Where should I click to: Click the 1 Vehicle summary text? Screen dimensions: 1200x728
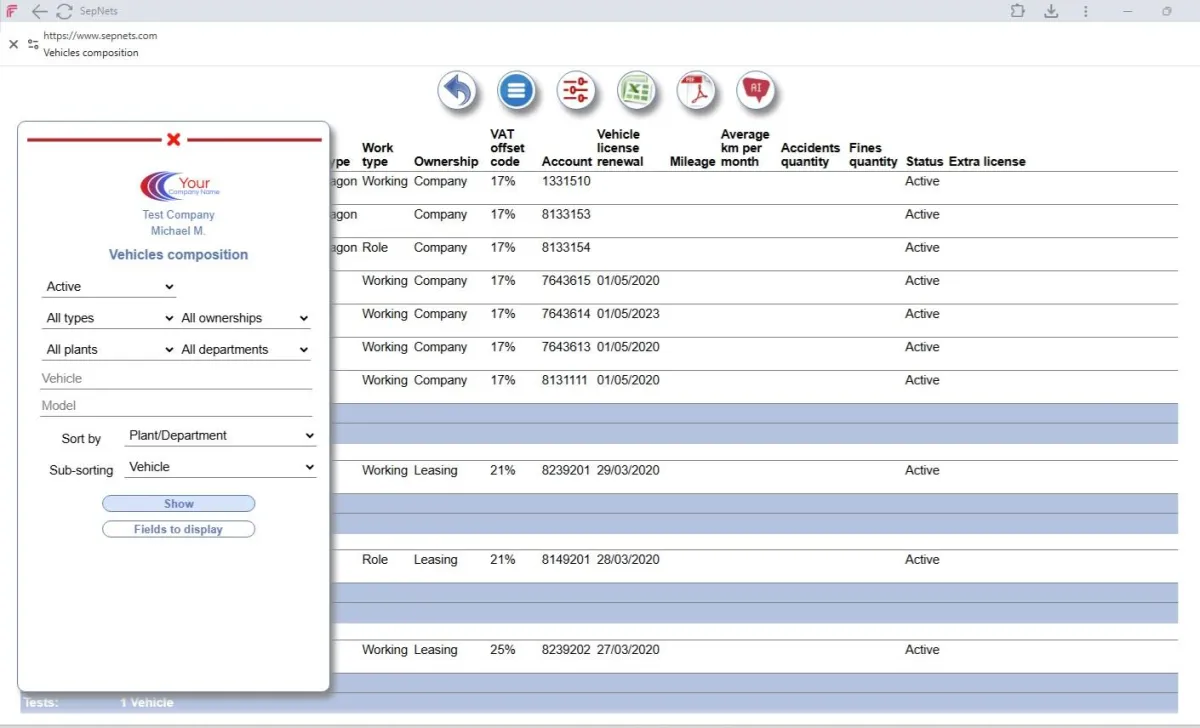pyautogui.click(x=147, y=703)
